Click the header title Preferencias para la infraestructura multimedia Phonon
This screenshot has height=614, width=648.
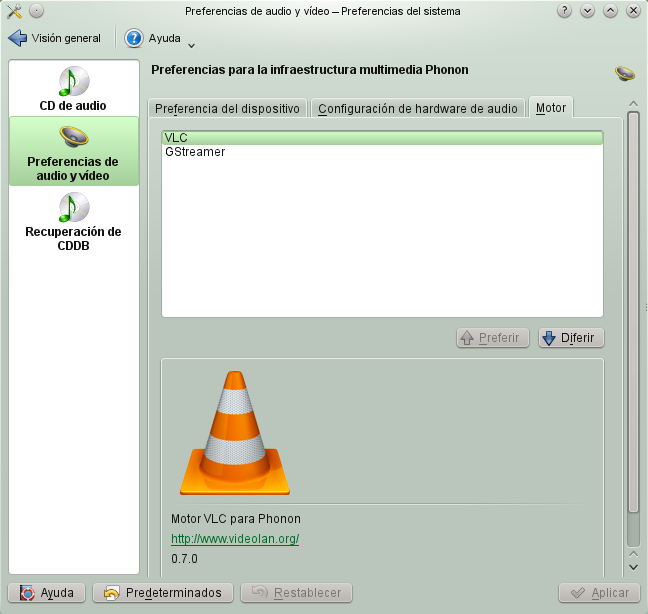pyautogui.click(x=310, y=70)
